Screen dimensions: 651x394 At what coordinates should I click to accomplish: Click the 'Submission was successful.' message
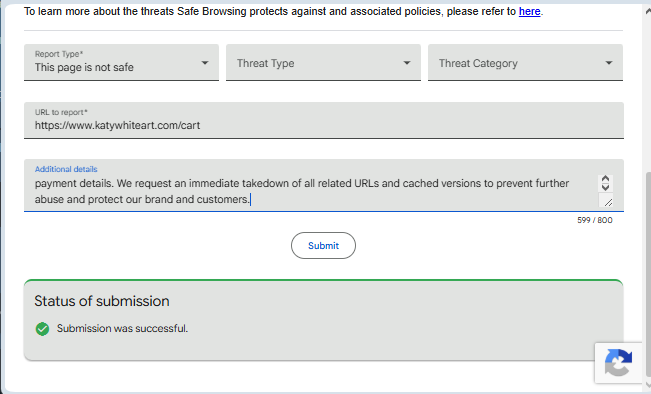point(122,328)
